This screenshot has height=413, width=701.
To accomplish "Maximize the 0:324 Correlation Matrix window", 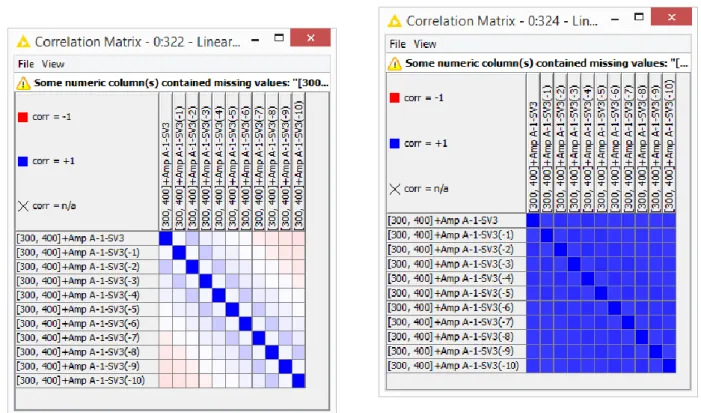I will click(639, 17).
